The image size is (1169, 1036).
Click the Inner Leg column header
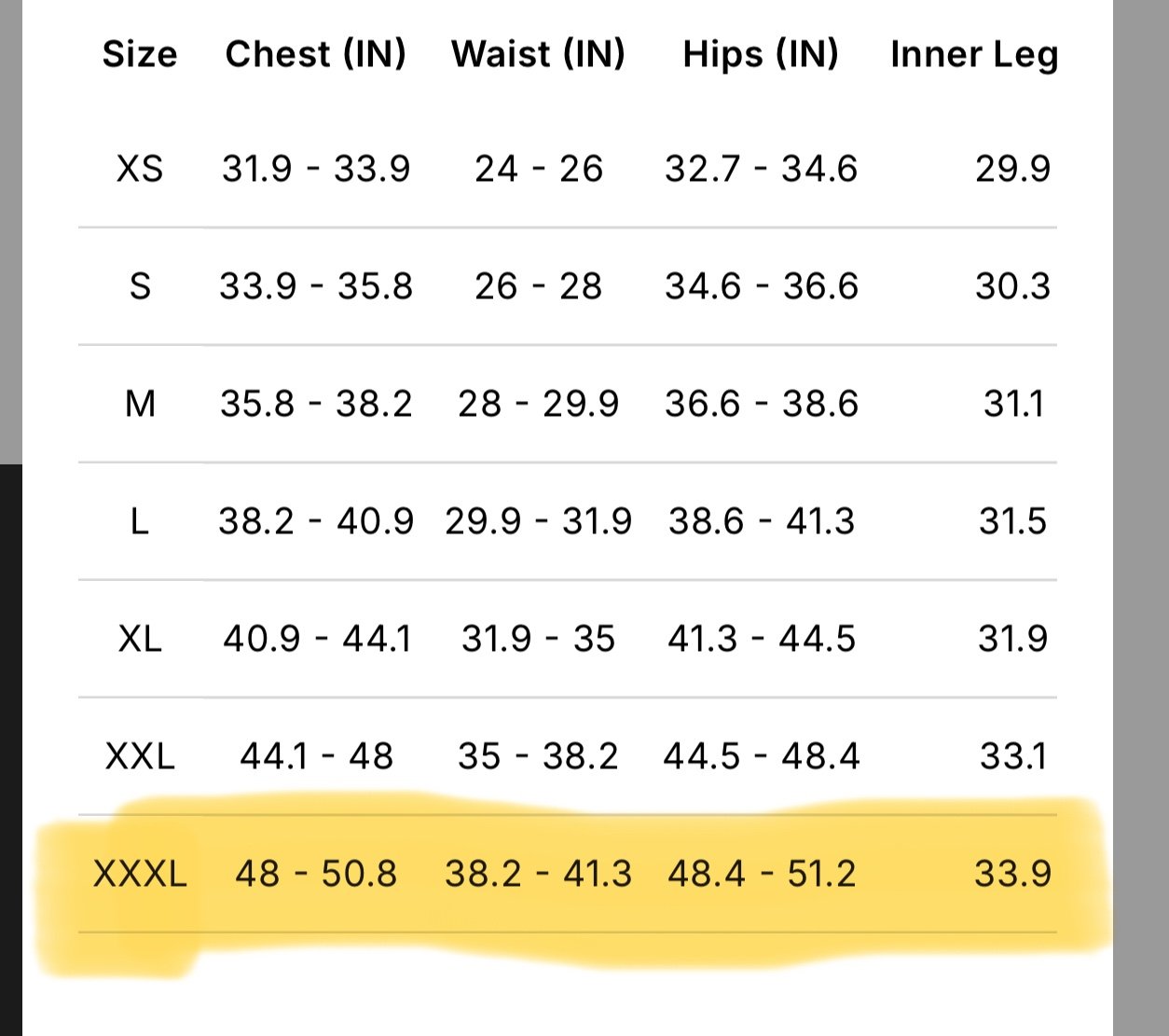[x=974, y=56]
